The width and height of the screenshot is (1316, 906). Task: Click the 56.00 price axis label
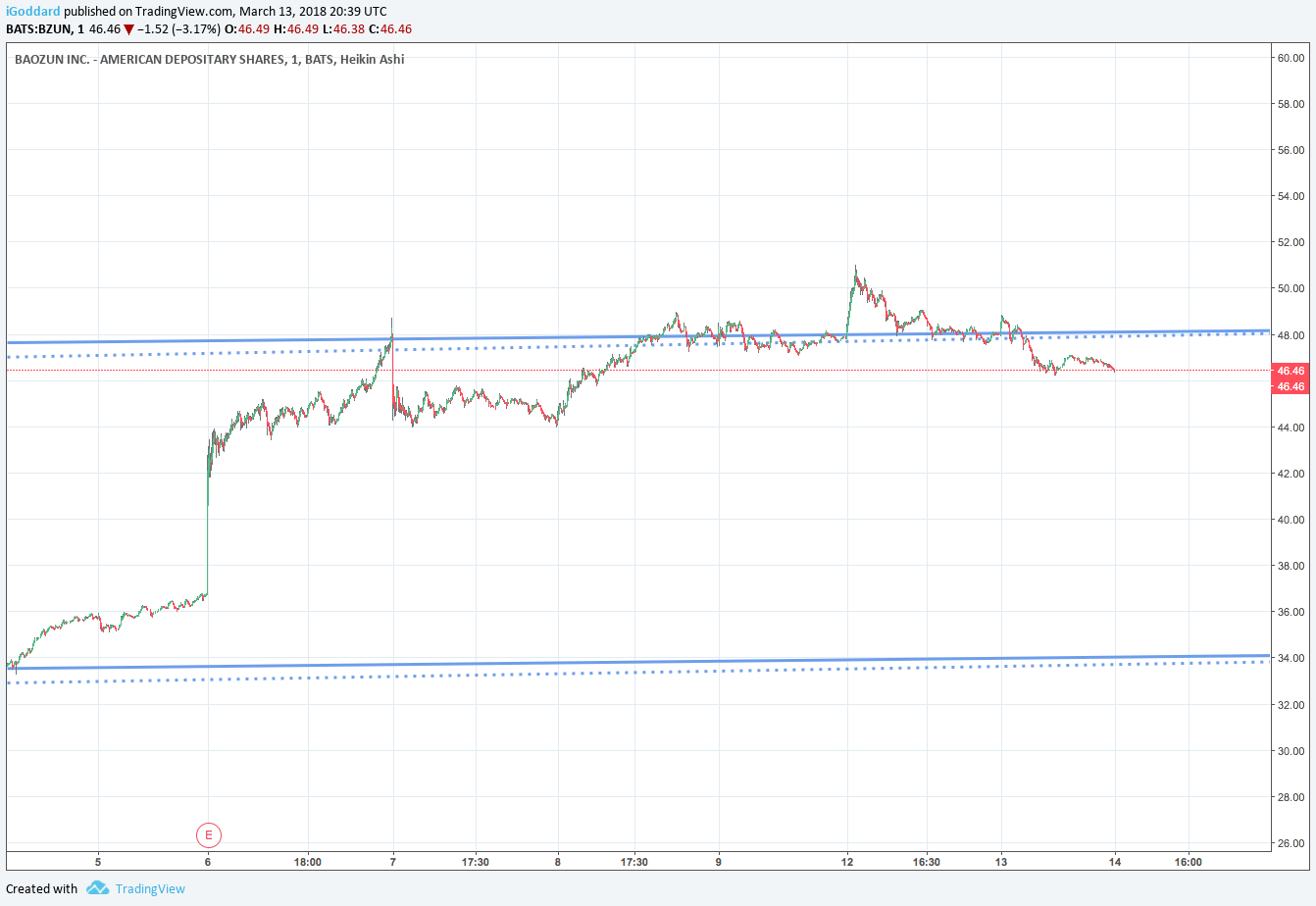(x=1291, y=150)
